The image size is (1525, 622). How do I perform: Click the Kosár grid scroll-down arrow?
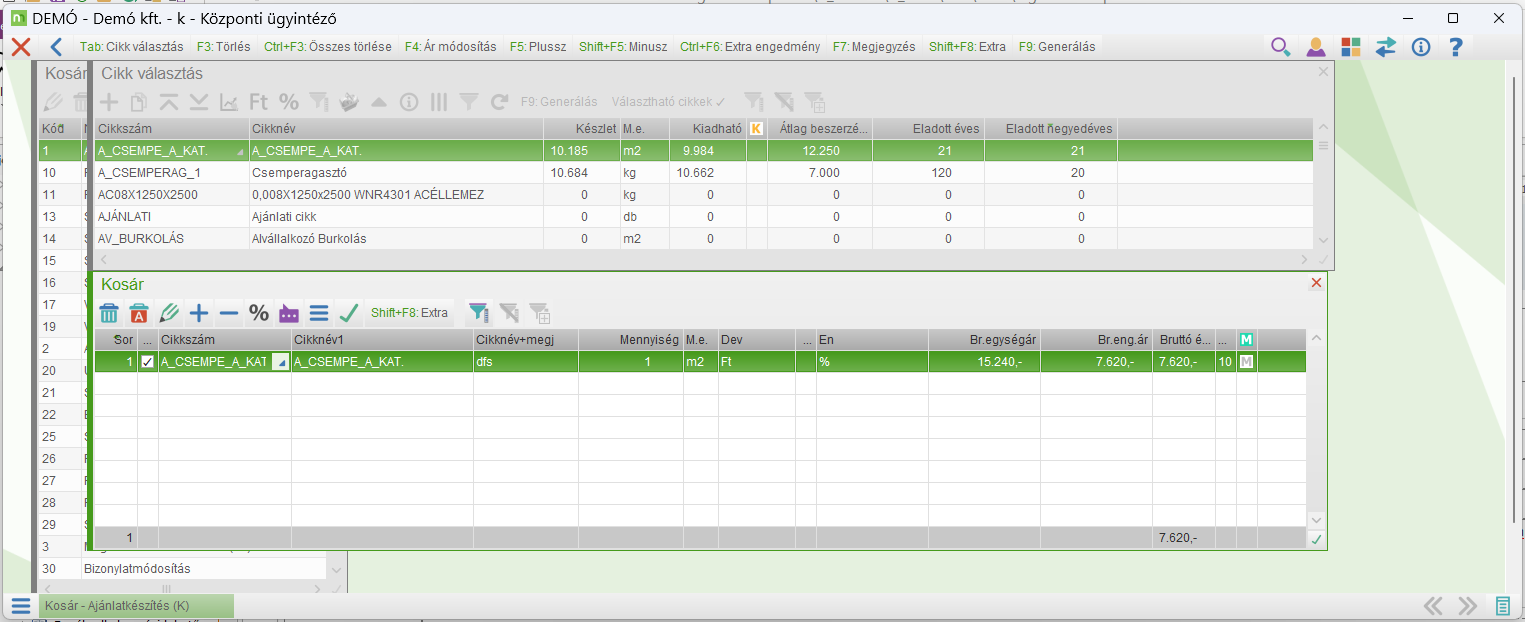coord(1316,520)
